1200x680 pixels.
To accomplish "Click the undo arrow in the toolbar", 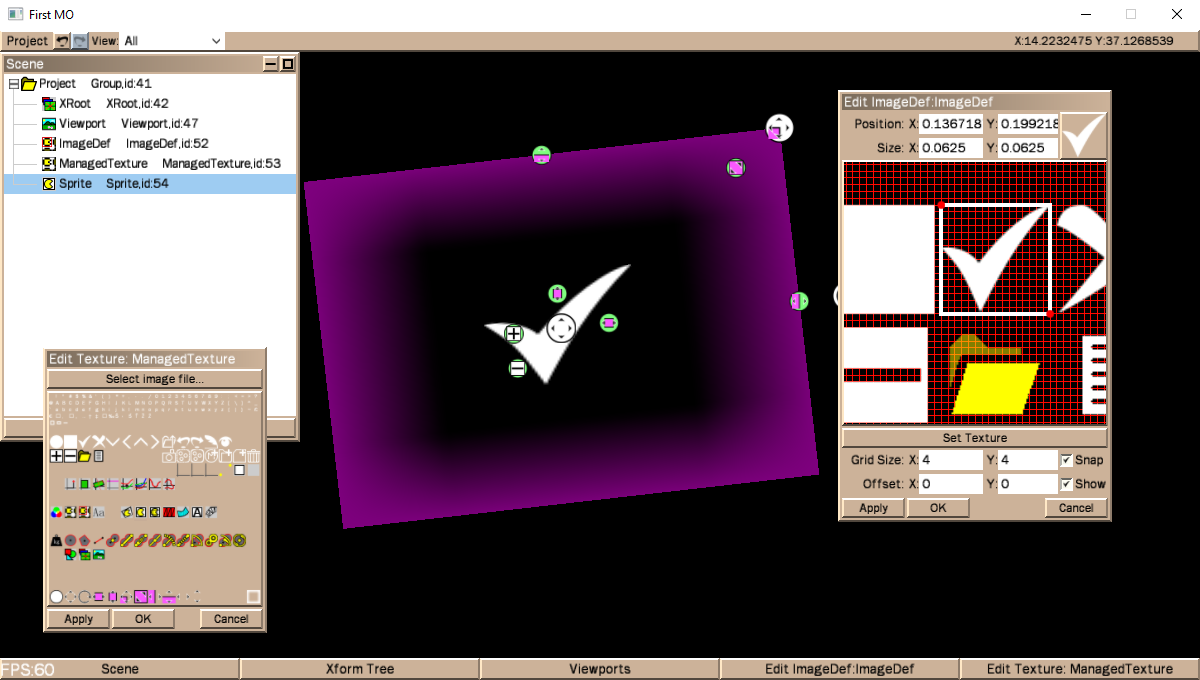I will [62, 41].
